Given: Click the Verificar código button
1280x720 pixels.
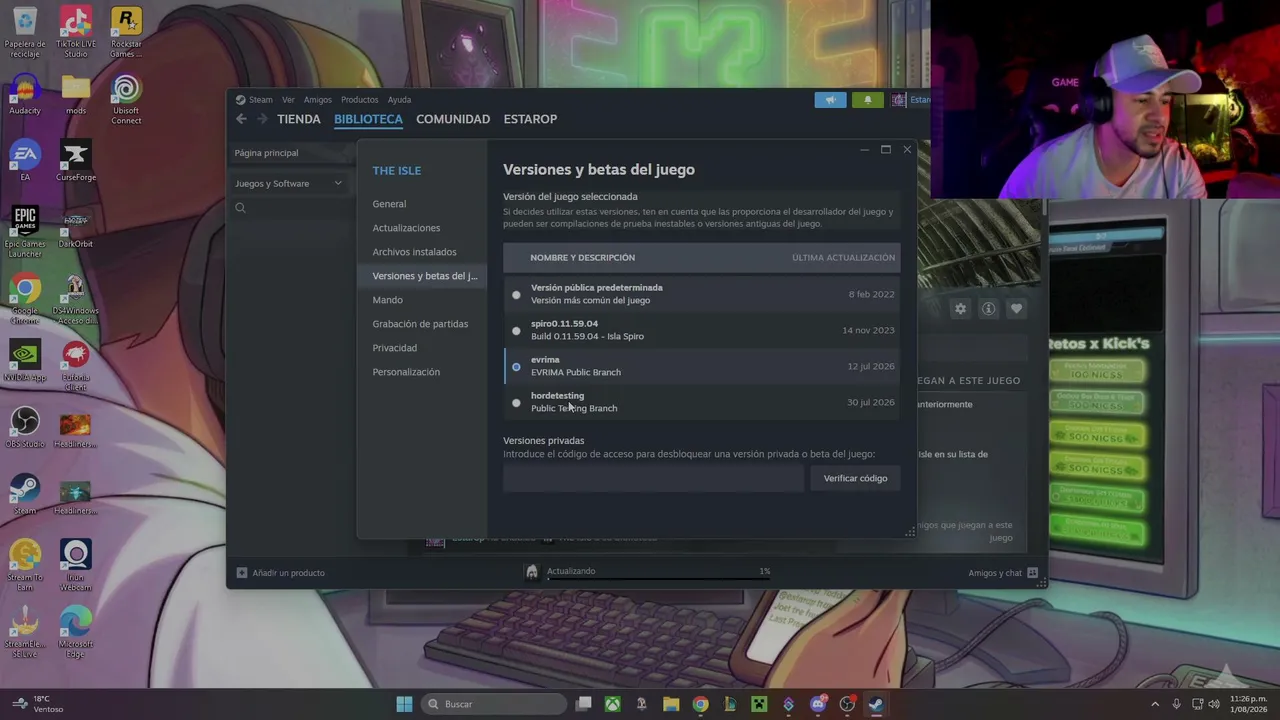Looking at the screenshot, I should pyautogui.click(x=855, y=479).
